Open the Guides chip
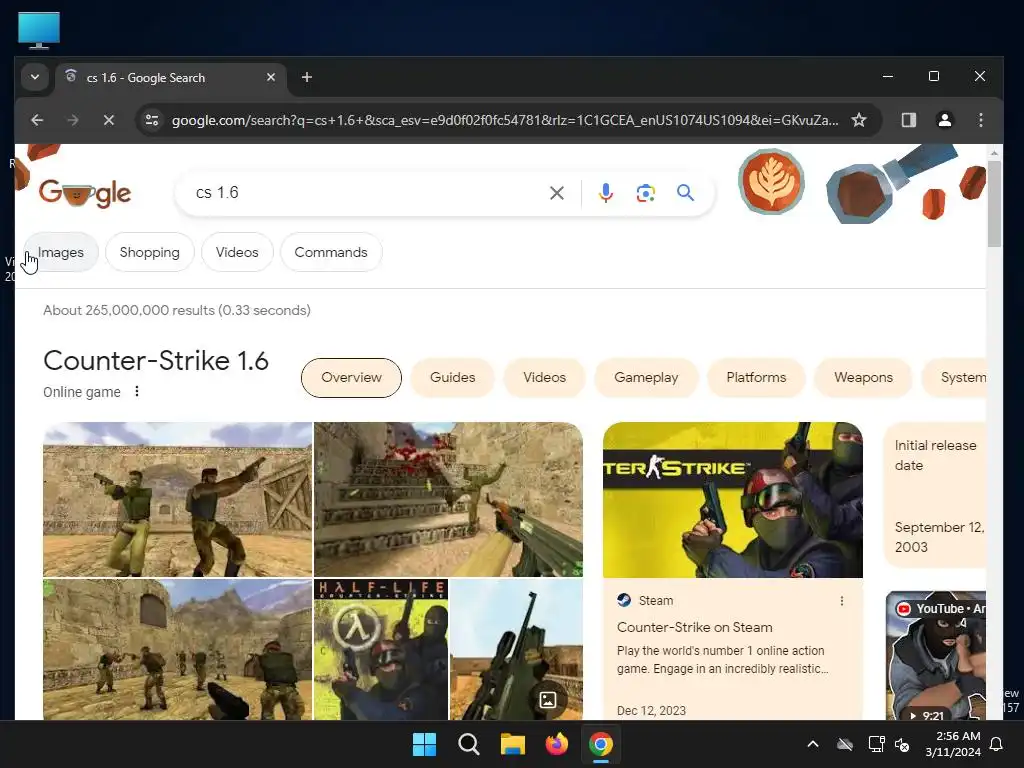This screenshot has height=768, width=1024. click(x=453, y=377)
